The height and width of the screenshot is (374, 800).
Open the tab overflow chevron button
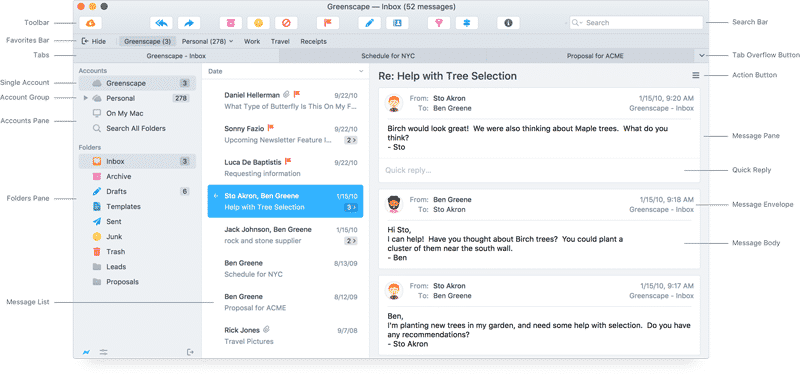(x=702, y=56)
